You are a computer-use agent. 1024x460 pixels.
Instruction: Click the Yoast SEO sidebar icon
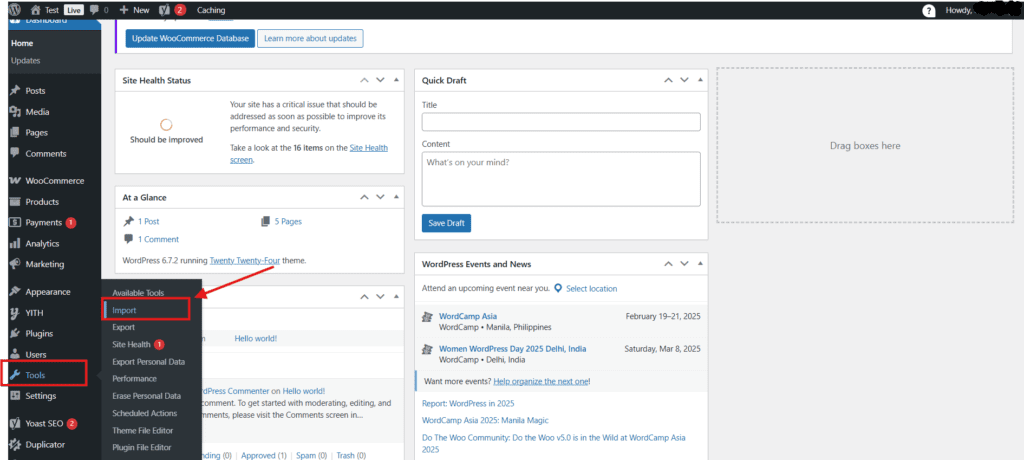click(15, 423)
